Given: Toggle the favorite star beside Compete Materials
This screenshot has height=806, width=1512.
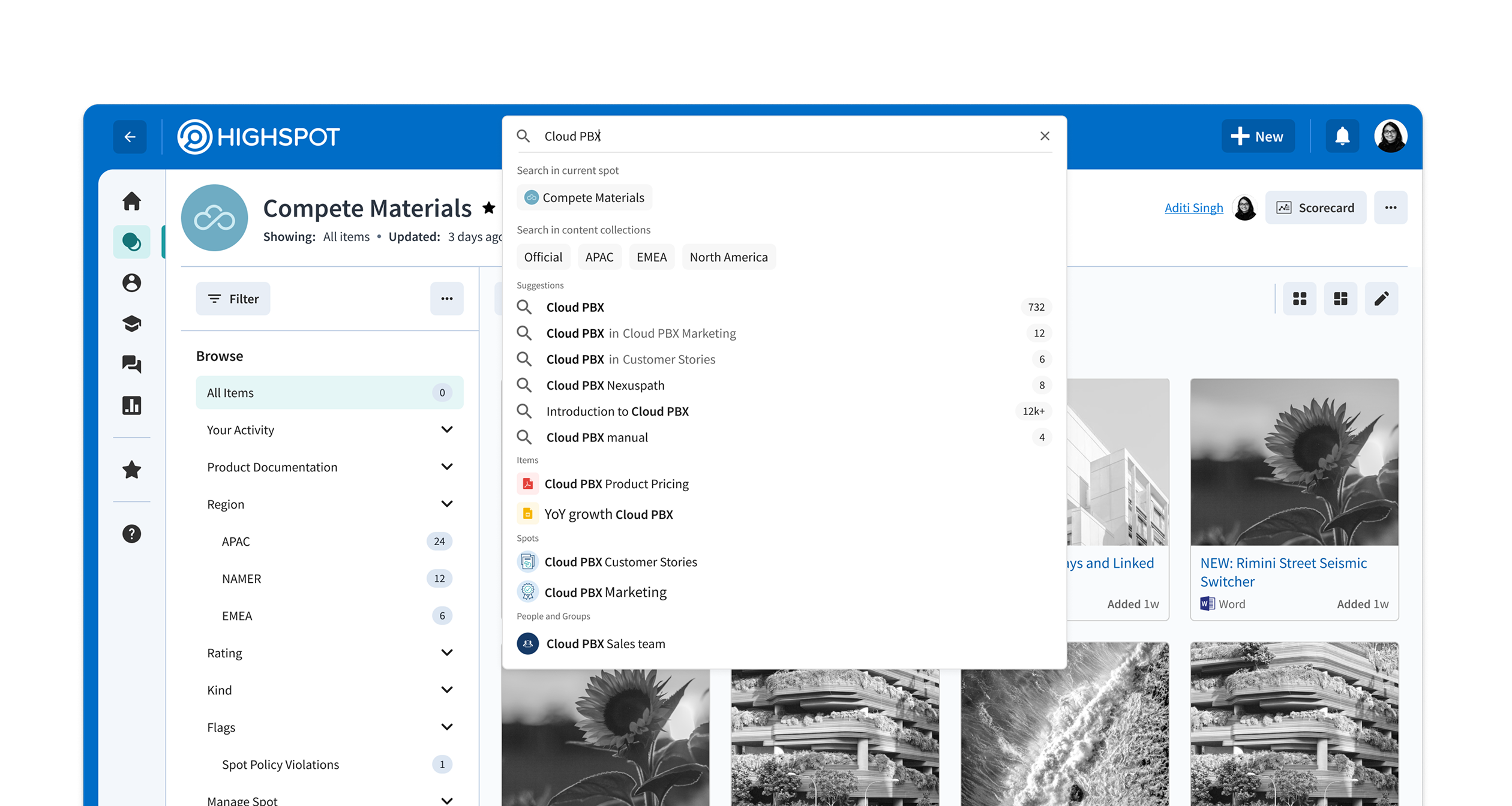Looking at the screenshot, I should coord(489,208).
